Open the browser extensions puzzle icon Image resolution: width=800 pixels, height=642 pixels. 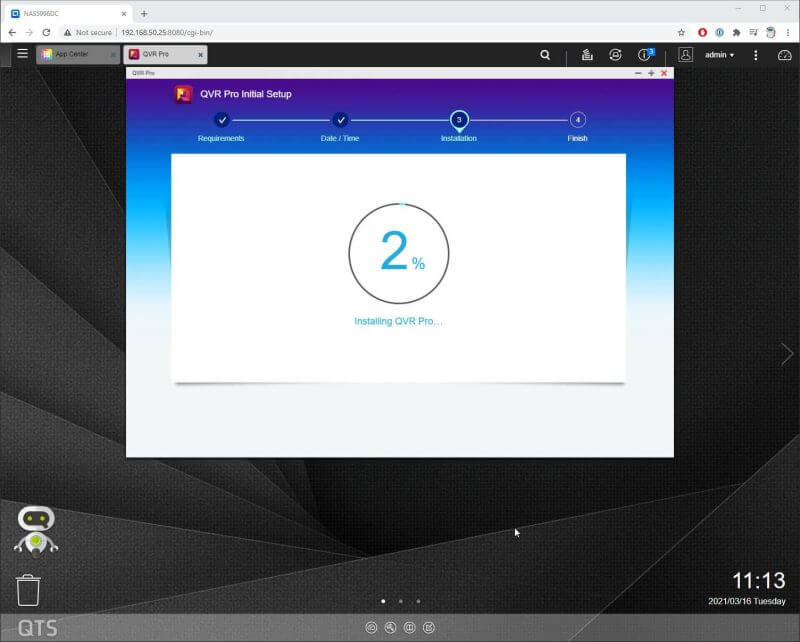pos(736,32)
